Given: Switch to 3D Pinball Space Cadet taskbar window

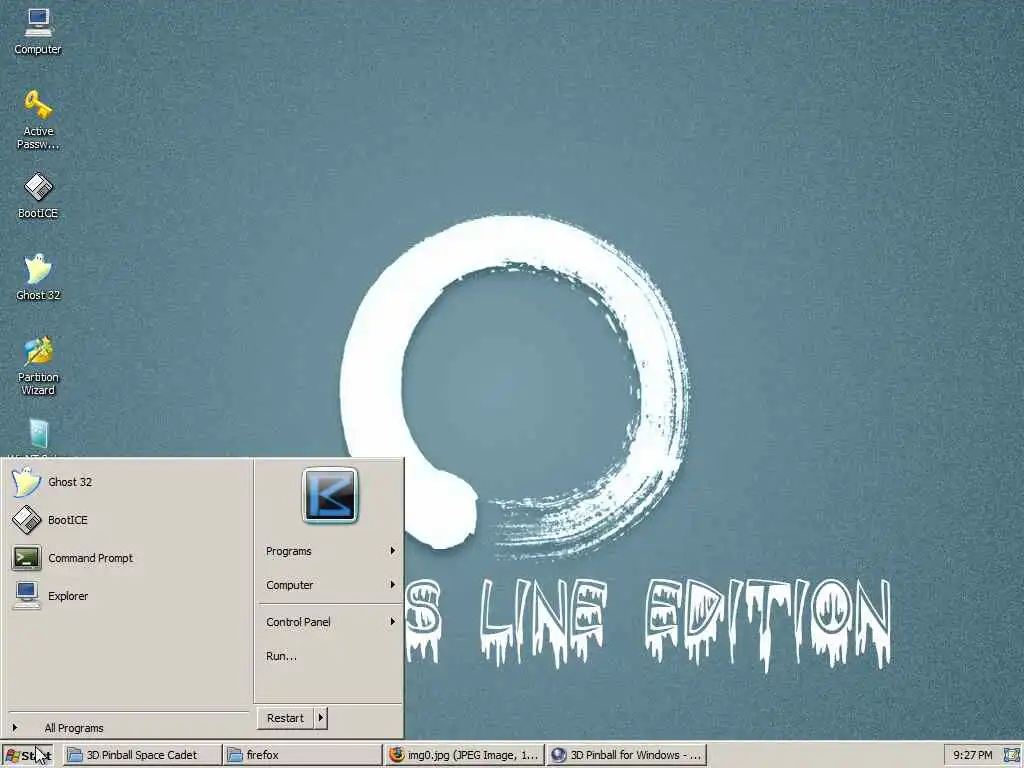Looking at the screenshot, I should pyautogui.click(x=142, y=755).
